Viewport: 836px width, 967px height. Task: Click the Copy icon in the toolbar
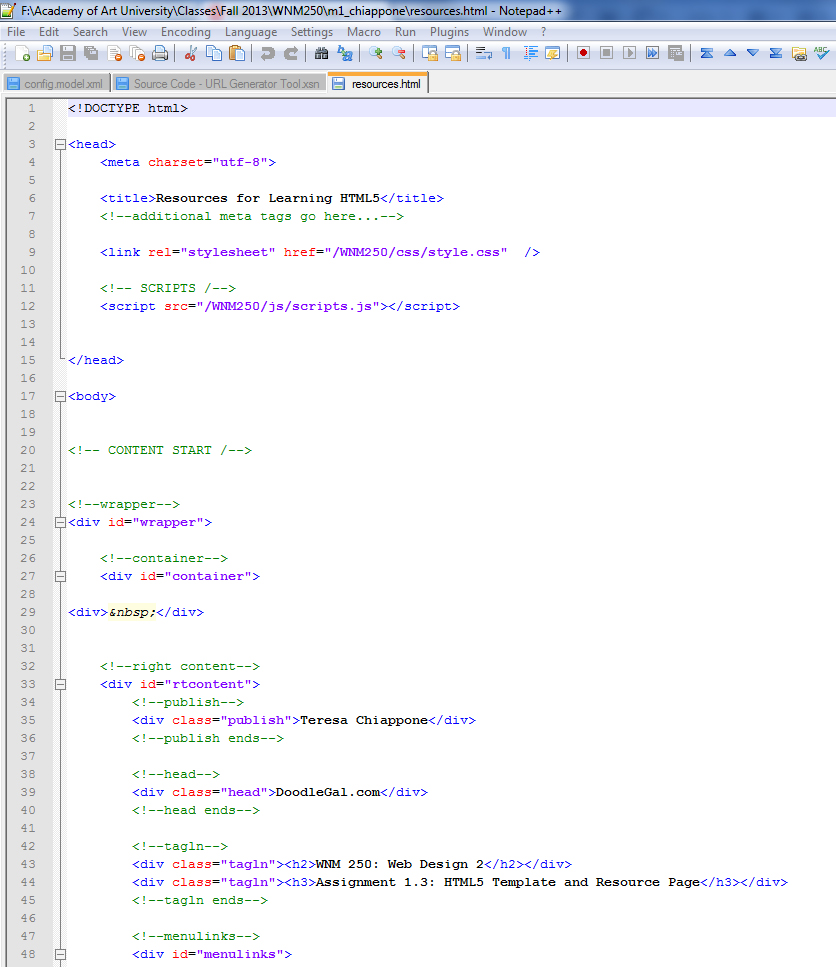pyautogui.click(x=213, y=54)
